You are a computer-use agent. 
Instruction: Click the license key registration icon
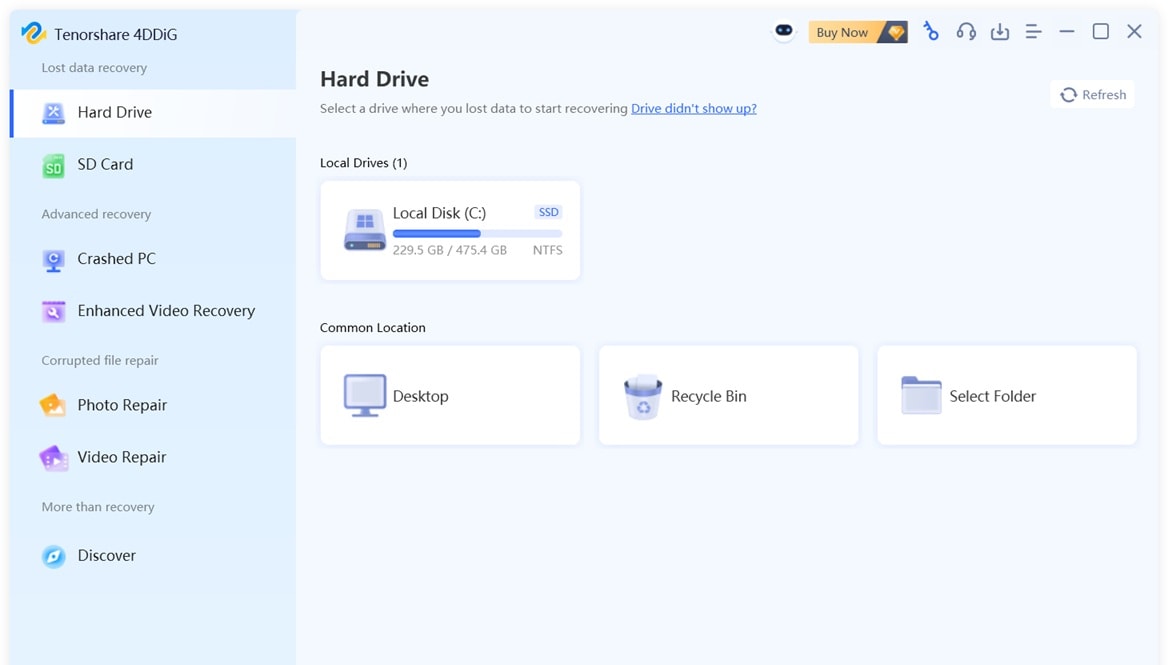click(x=931, y=31)
